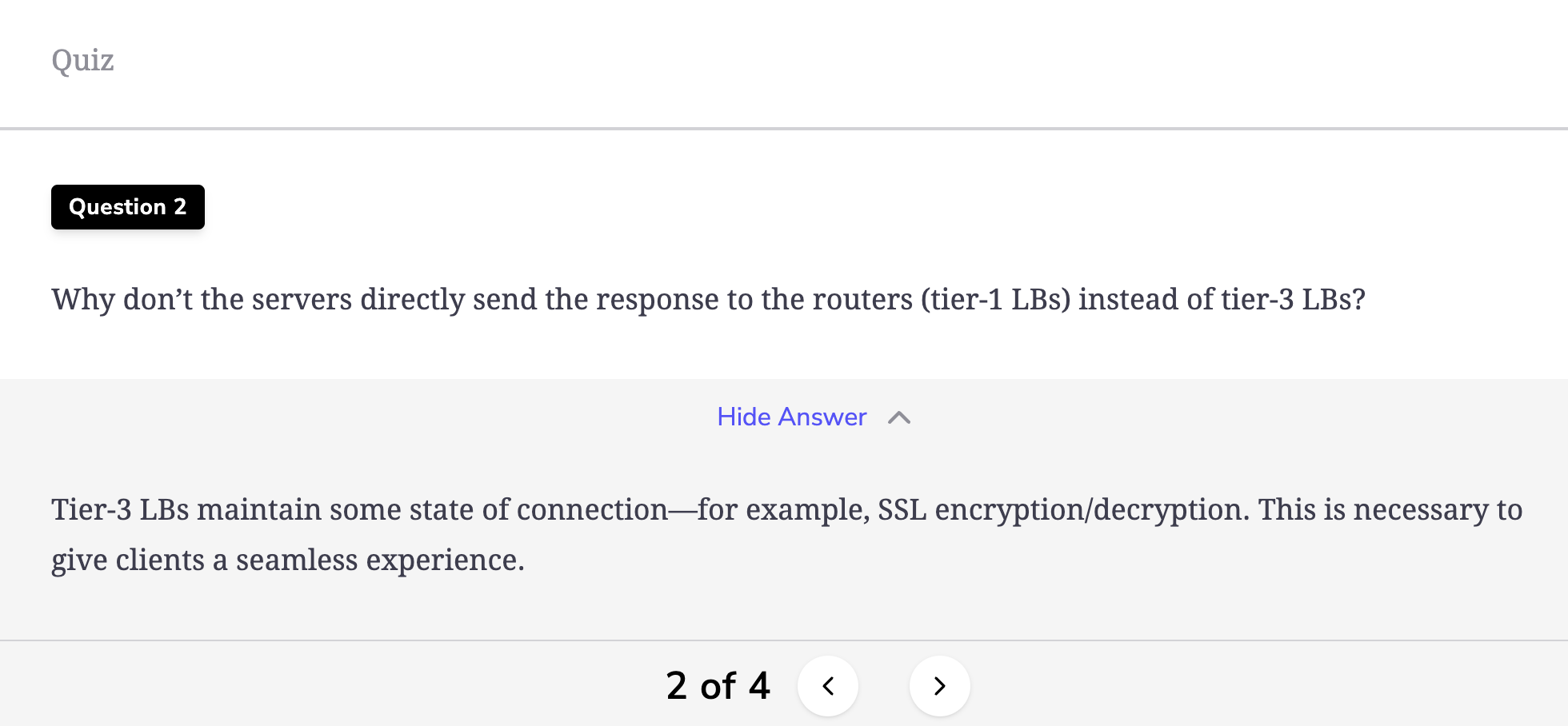This screenshot has width=1568, height=726.
Task: Click the number 2 in the pagination counter
Action: click(x=676, y=685)
